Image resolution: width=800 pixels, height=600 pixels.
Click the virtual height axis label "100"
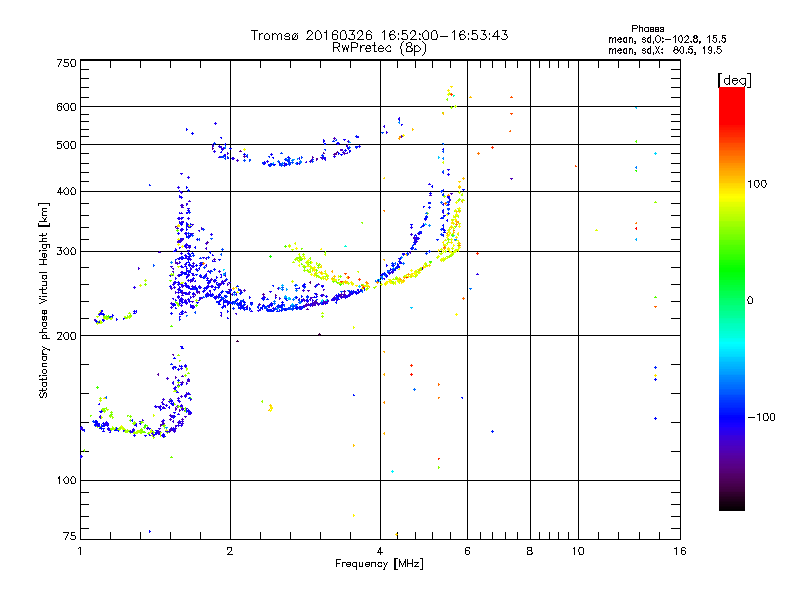67,481
